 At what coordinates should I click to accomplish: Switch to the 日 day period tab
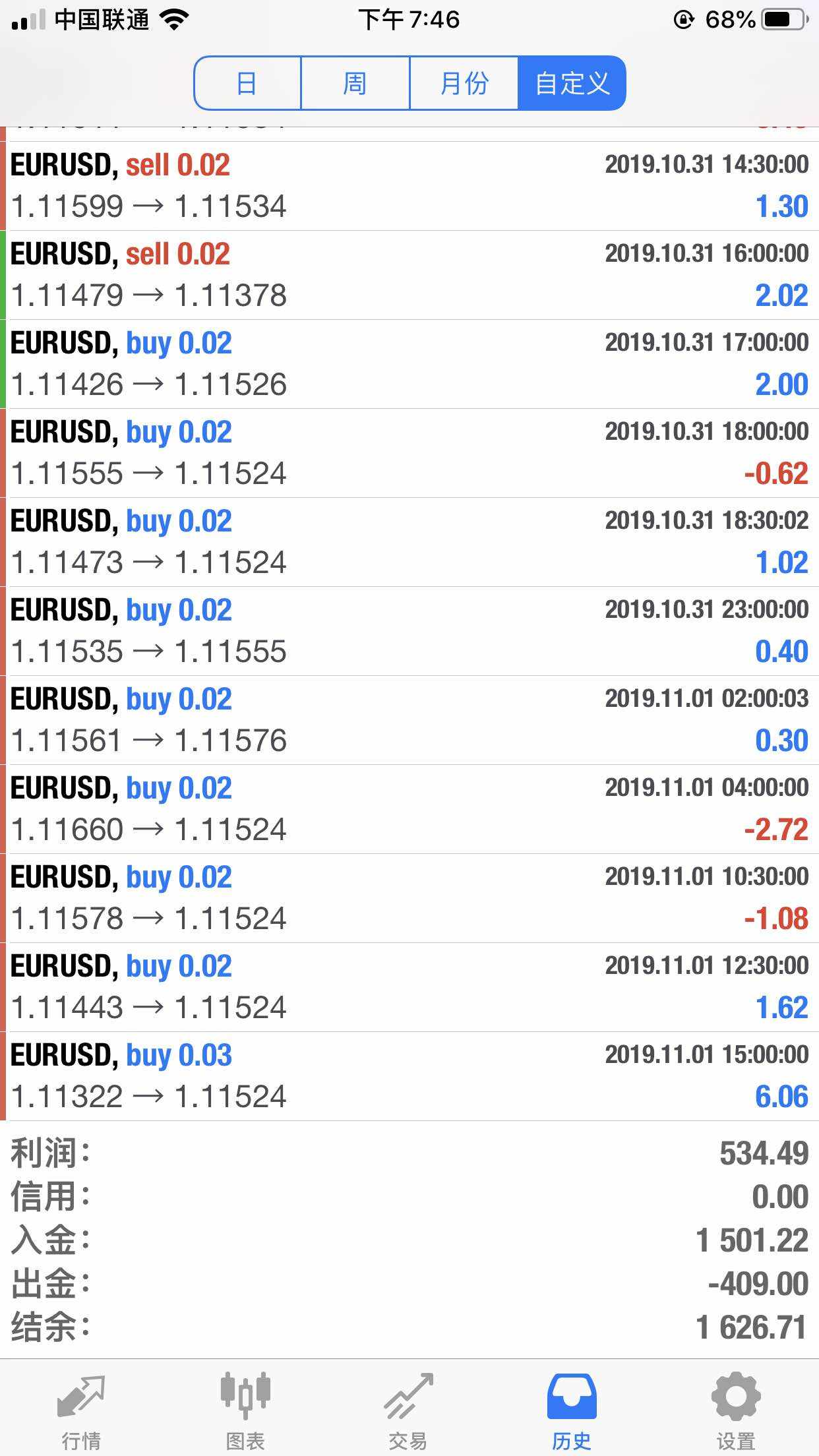click(247, 84)
